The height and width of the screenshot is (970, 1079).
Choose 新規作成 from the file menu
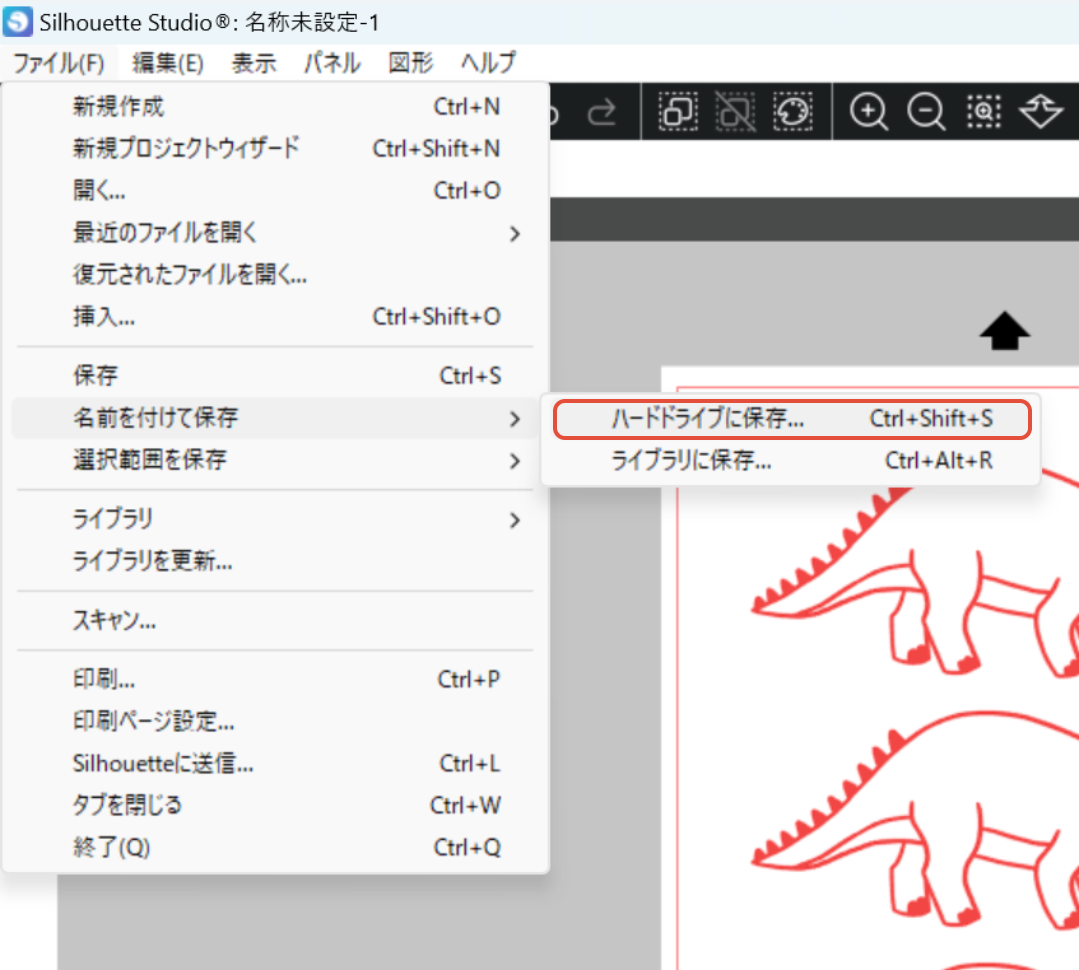click(275, 107)
